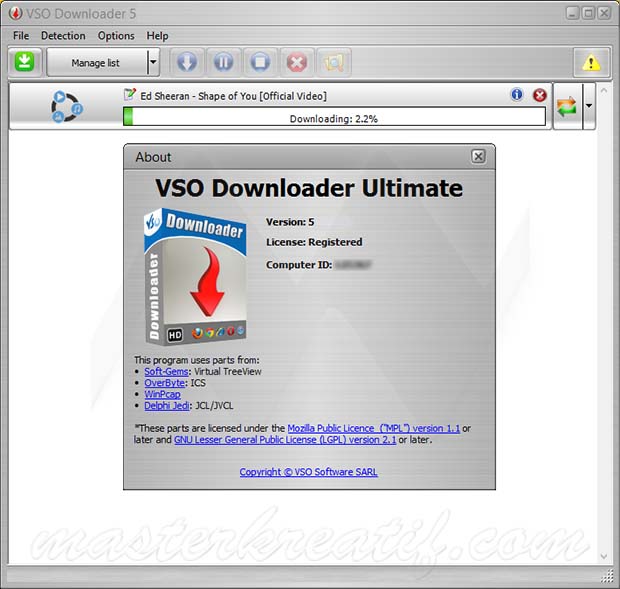Expand the dropdown next to convert icon
The width and height of the screenshot is (620, 589).
[x=589, y=106]
